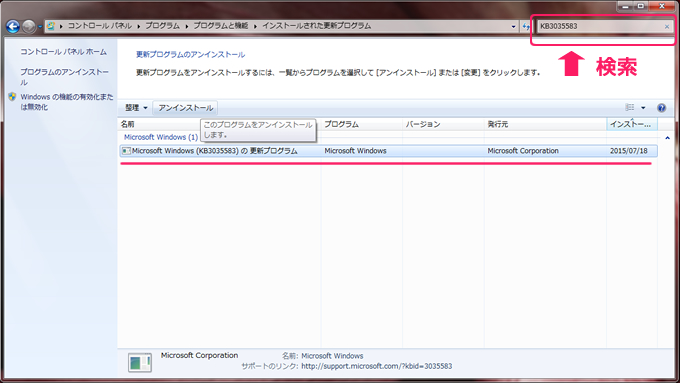This screenshot has width=680, height=383.
Task: Sort by 発行元 column header
Action: click(x=545, y=124)
